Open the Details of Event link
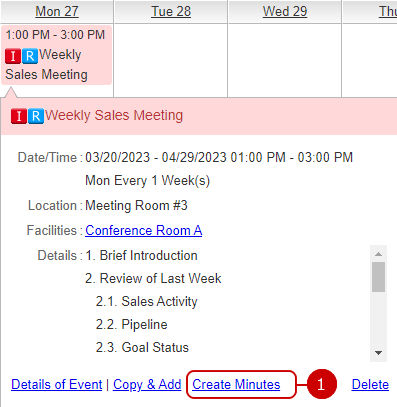 (57, 384)
